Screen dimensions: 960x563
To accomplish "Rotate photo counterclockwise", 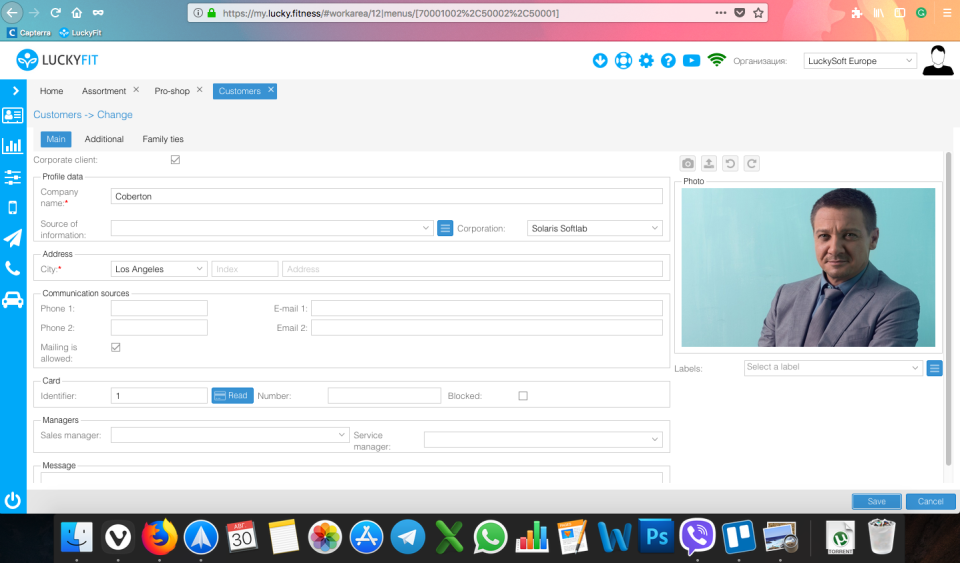I will (730, 163).
